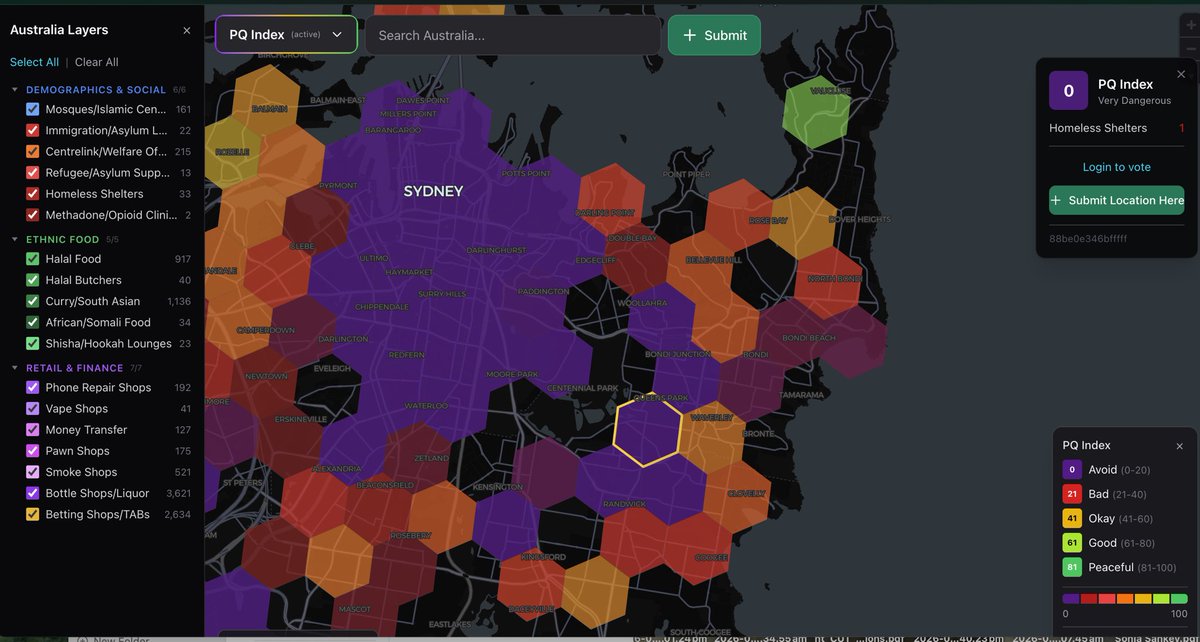The height and width of the screenshot is (642, 1200).
Task: Collapse the Demographics & Social group
Action: [15, 90]
